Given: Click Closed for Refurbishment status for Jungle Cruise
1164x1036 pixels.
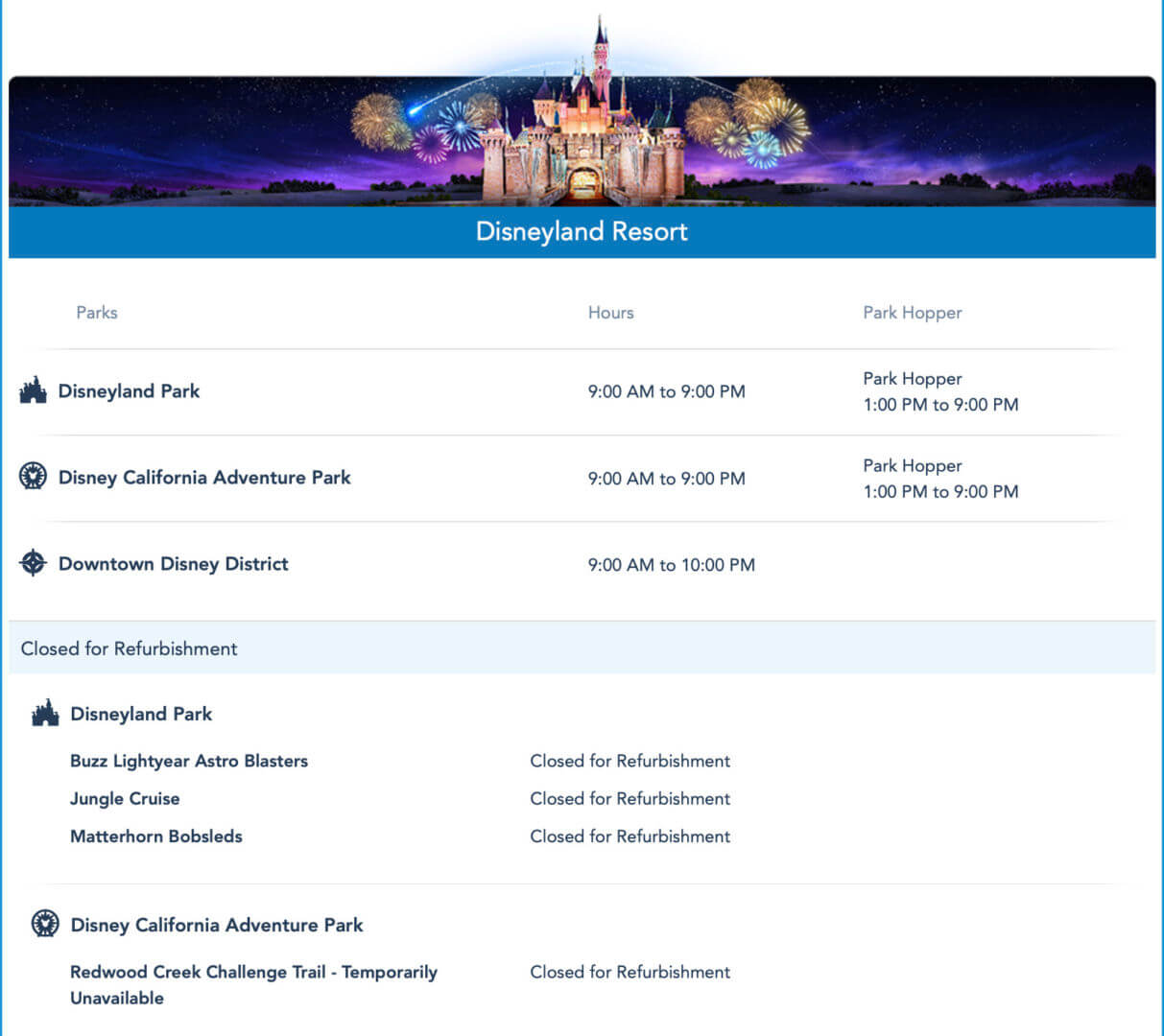Looking at the screenshot, I should click(x=630, y=798).
